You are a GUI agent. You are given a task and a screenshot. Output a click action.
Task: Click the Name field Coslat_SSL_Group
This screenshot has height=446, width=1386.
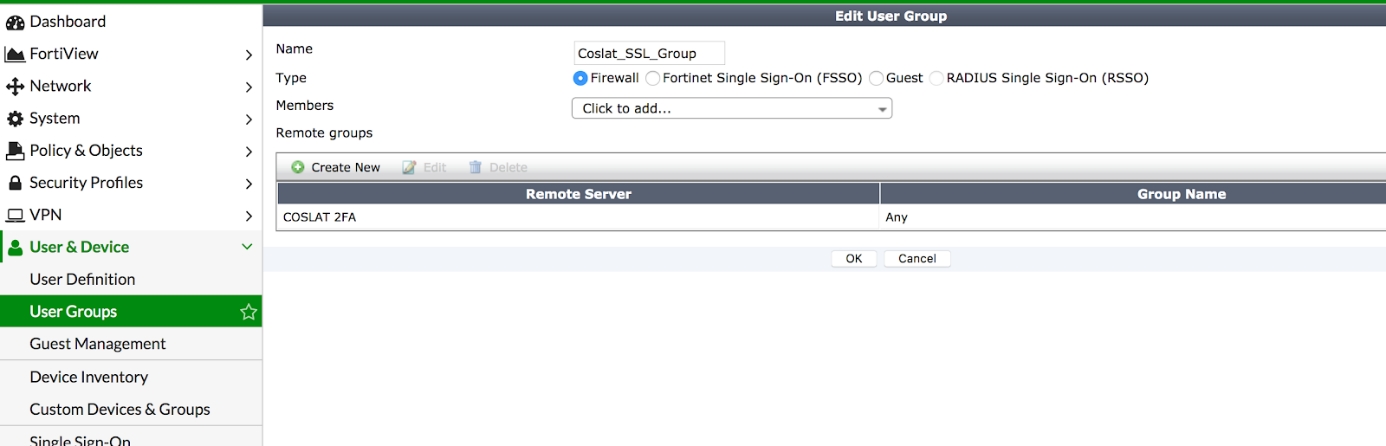tap(649, 53)
